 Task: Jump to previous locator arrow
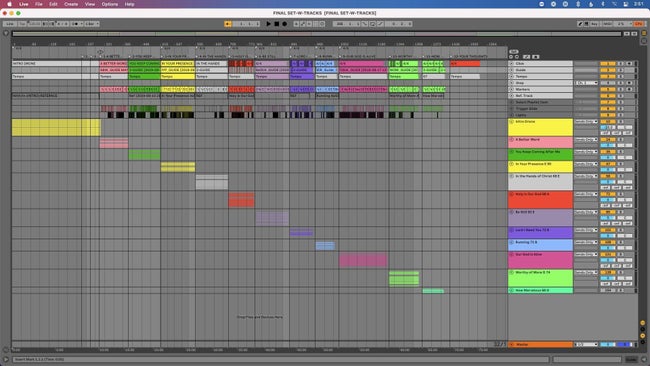tap(511, 57)
